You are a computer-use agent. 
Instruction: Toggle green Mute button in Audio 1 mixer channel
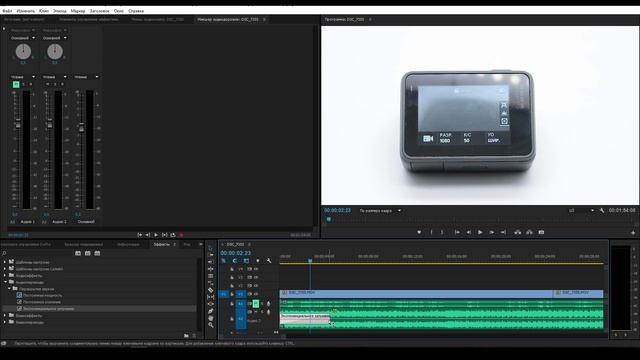(x=16, y=84)
